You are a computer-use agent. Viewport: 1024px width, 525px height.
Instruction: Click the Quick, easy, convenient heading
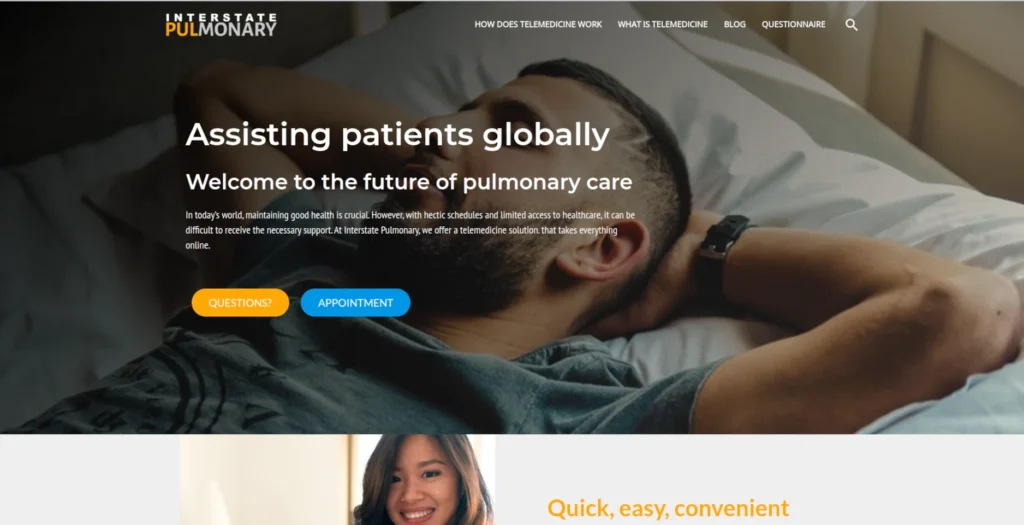click(668, 508)
